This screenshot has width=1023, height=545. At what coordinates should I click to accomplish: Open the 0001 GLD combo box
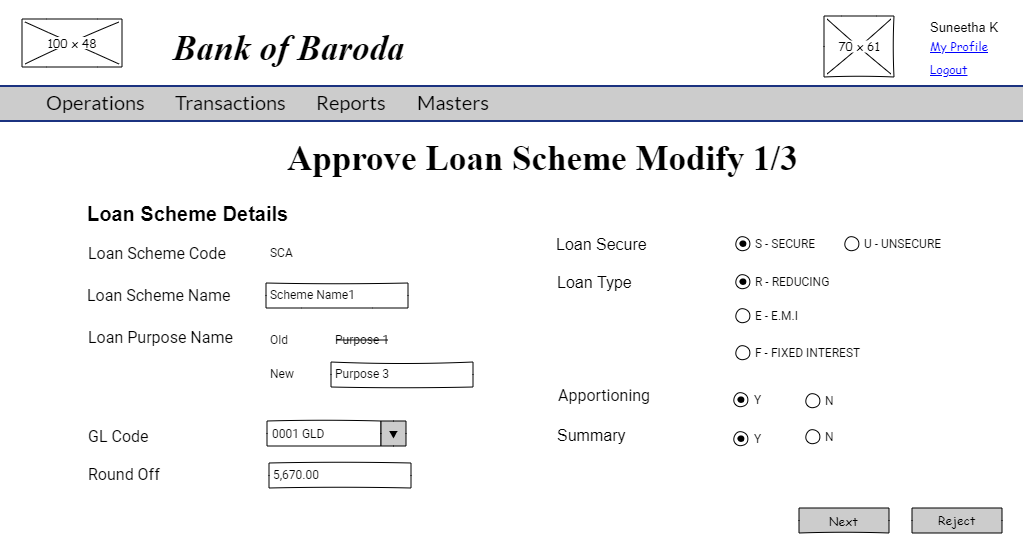coord(324,434)
